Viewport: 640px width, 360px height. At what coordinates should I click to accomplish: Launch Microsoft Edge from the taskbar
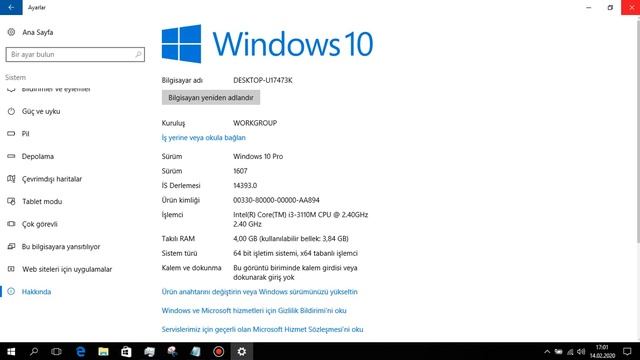80,351
